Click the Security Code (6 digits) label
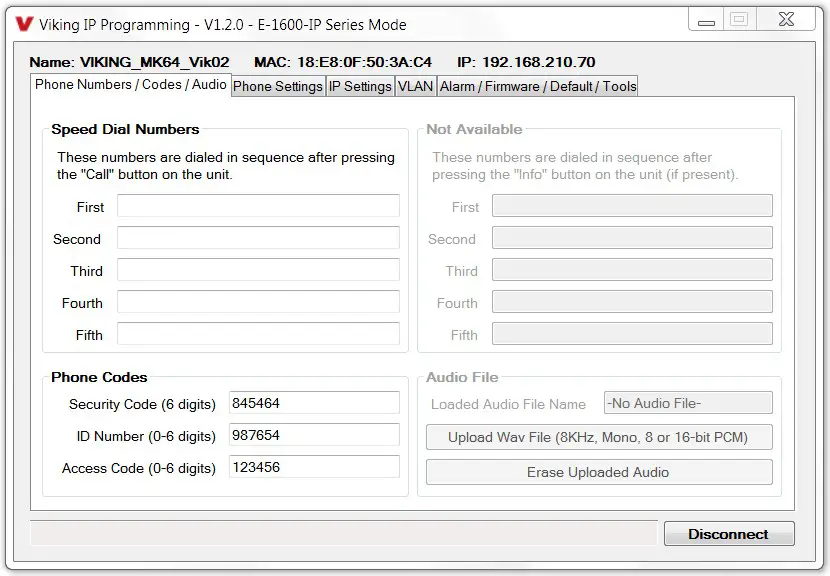 (x=142, y=404)
